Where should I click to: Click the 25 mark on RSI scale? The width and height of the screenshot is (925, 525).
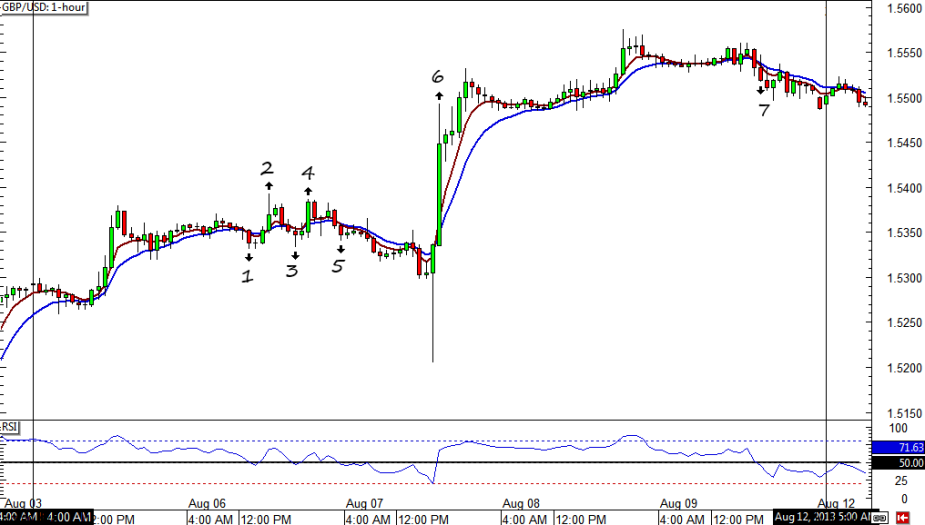coord(901,481)
